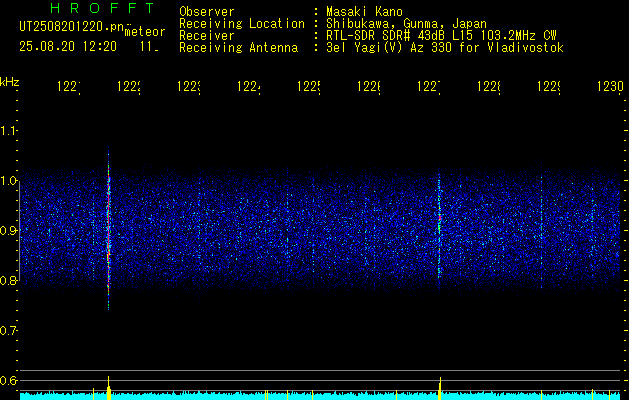Click the HROFFT title text
The width and height of the screenshot is (629, 400).
click(102, 8)
